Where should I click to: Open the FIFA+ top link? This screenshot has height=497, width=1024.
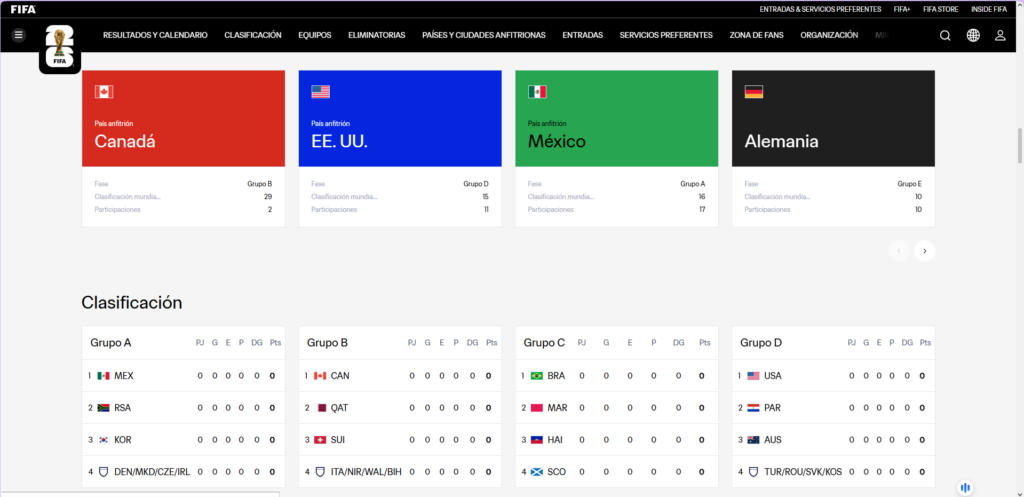[x=902, y=9]
